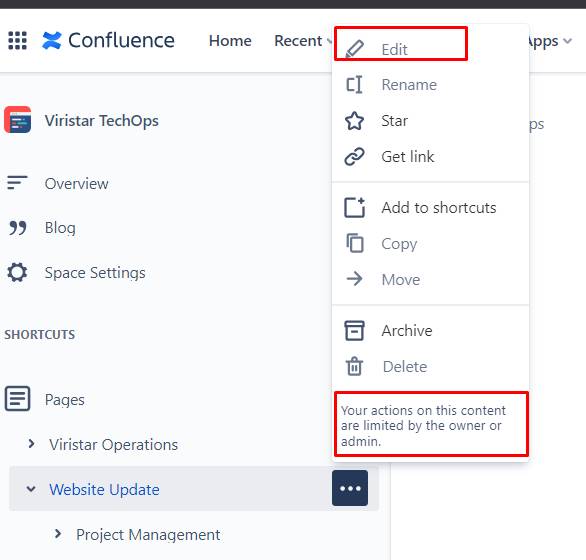586x560 pixels.
Task: Click the Confluence logo icon
Action: [x=52, y=40]
